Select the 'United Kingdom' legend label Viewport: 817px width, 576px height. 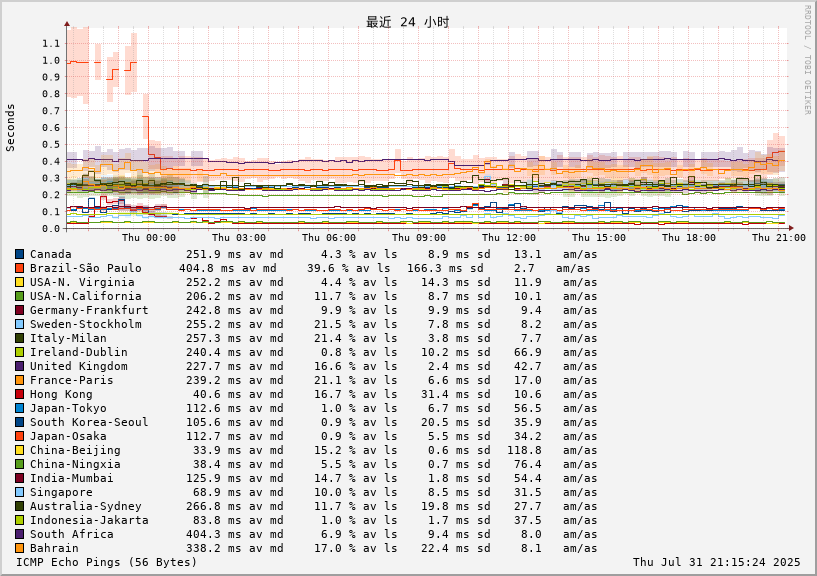[79, 366]
